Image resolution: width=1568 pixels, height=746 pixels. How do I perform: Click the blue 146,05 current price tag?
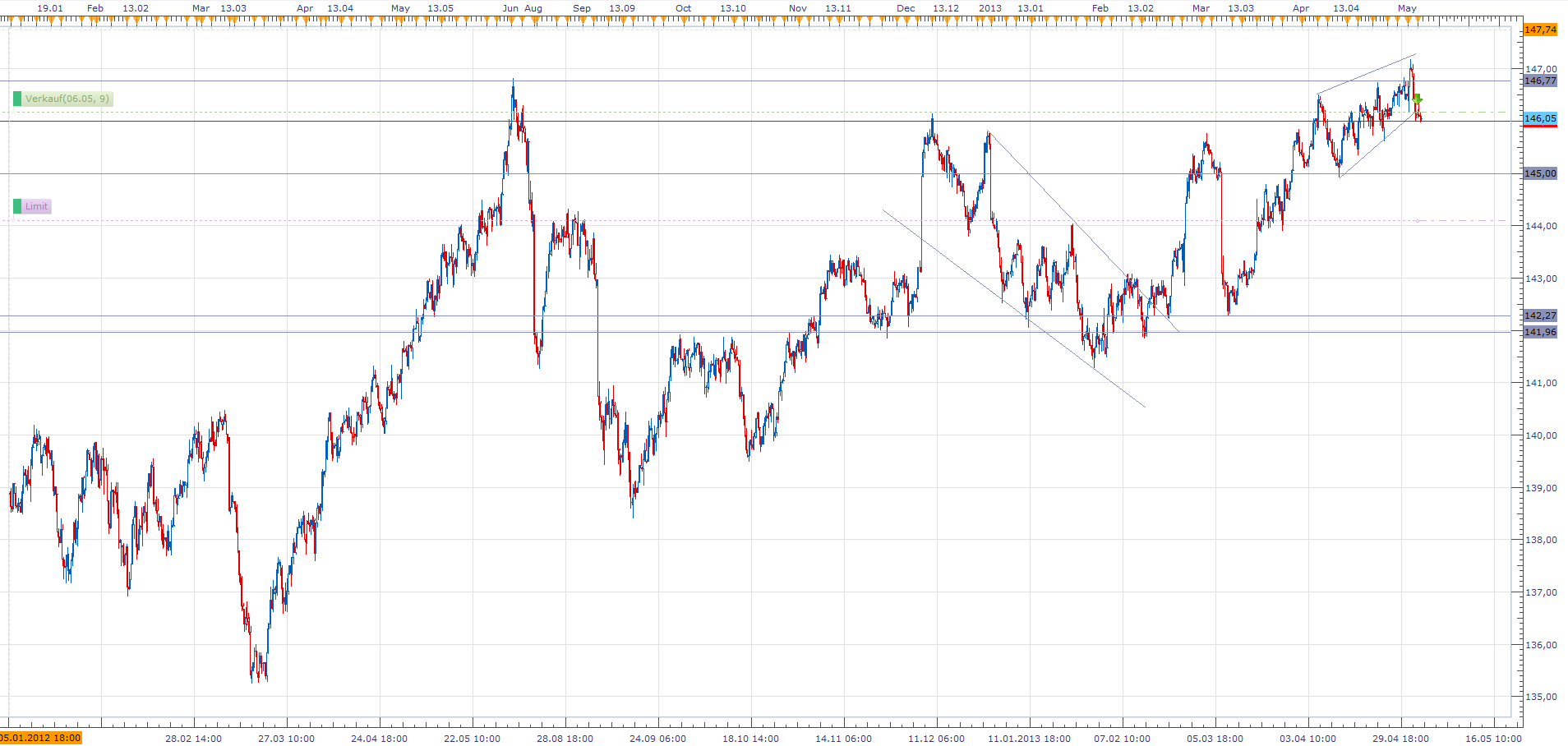[x=1539, y=118]
